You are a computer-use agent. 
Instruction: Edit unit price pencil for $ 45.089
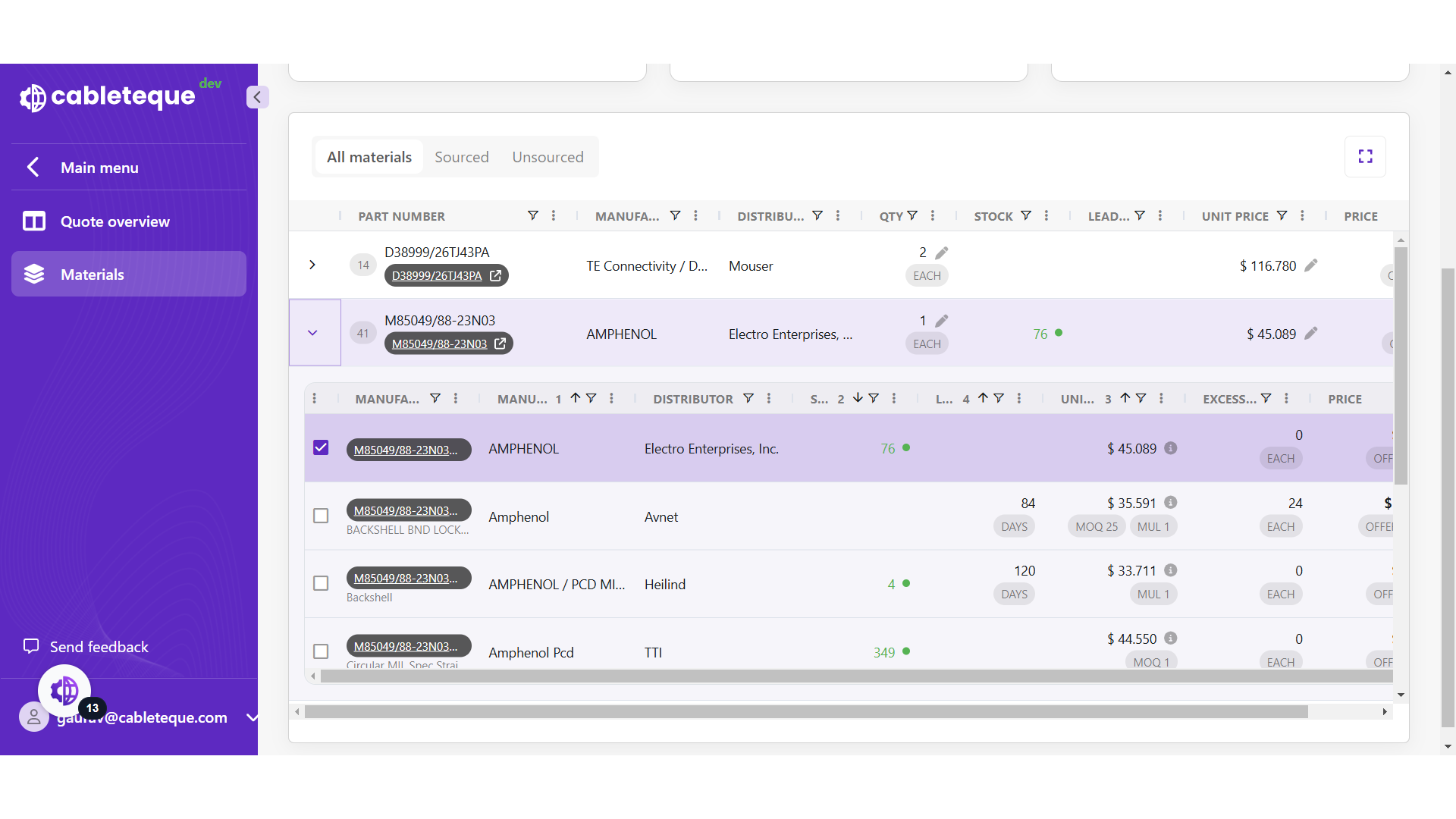(1311, 333)
